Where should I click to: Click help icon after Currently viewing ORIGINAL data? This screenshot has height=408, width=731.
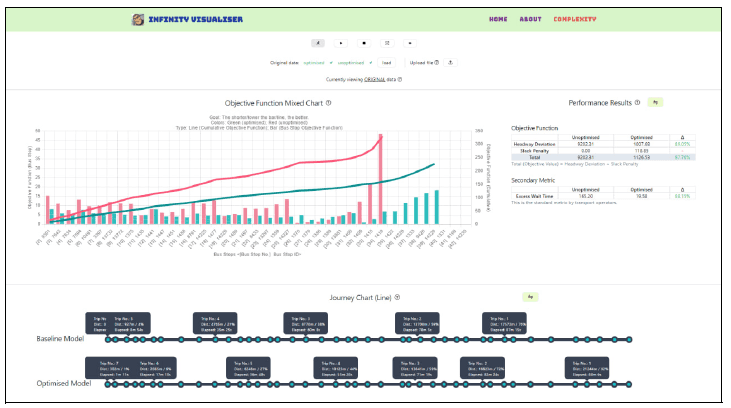click(x=400, y=79)
